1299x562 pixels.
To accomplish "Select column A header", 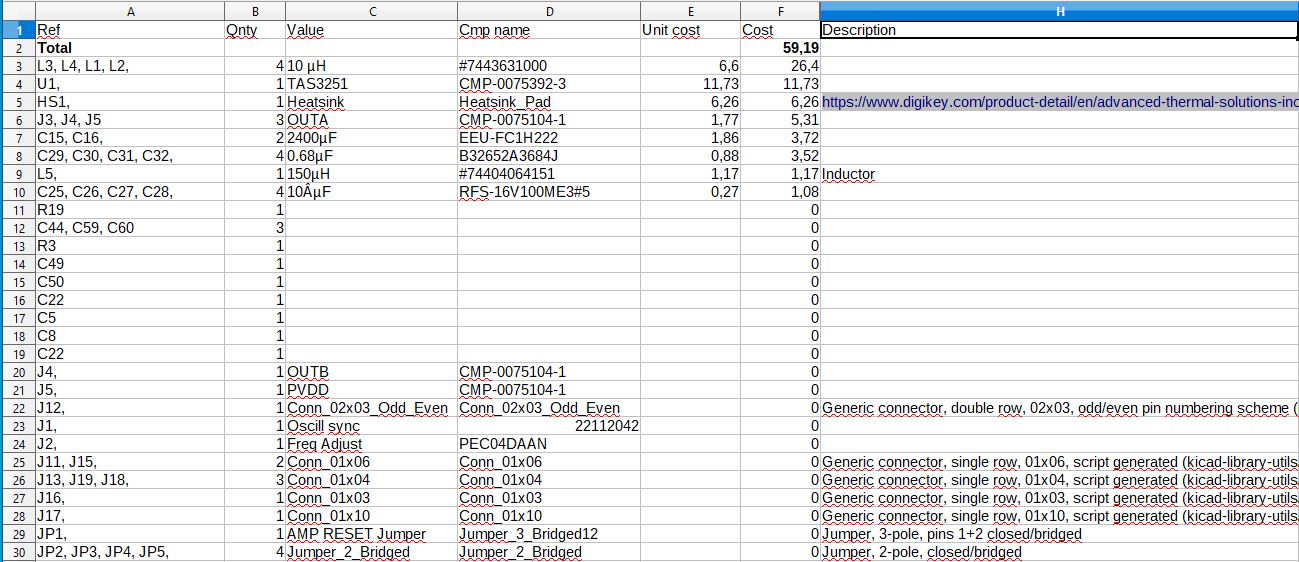I will [130, 10].
